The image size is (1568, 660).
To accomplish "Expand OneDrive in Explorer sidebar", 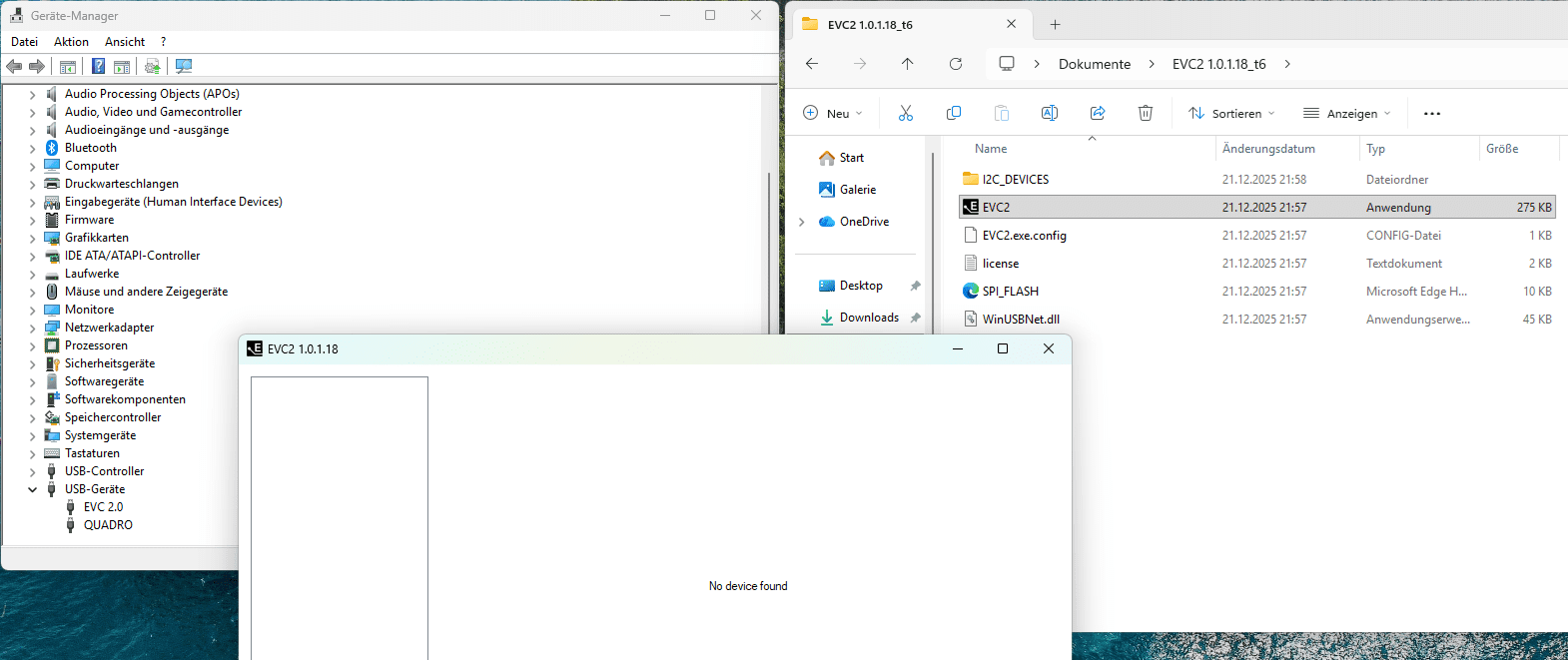I will [802, 222].
